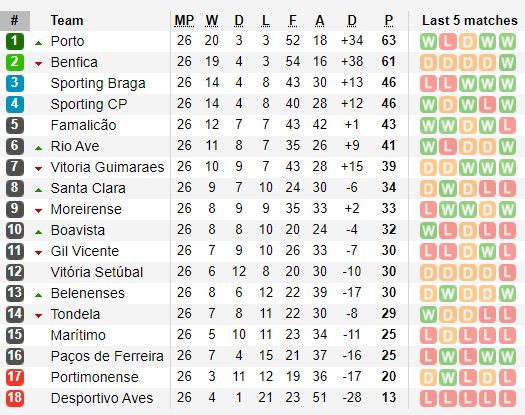
Task: Click Porto's green position 1 badge
Action: [15, 41]
